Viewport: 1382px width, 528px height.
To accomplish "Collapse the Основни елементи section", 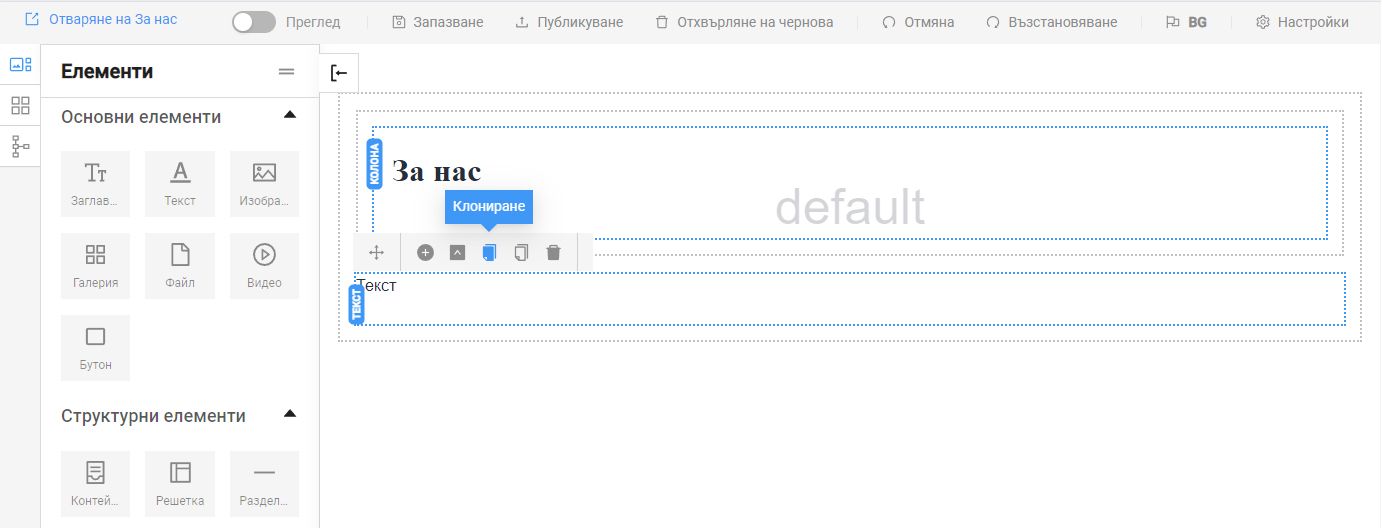I will tap(290, 116).
